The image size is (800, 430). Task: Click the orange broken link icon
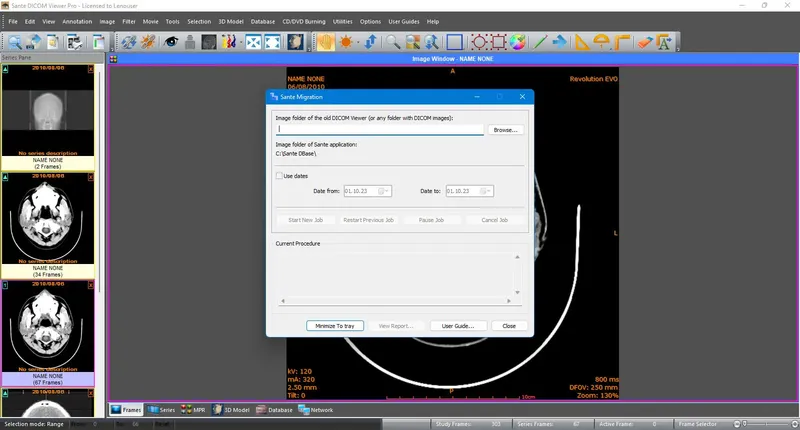[148, 42]
